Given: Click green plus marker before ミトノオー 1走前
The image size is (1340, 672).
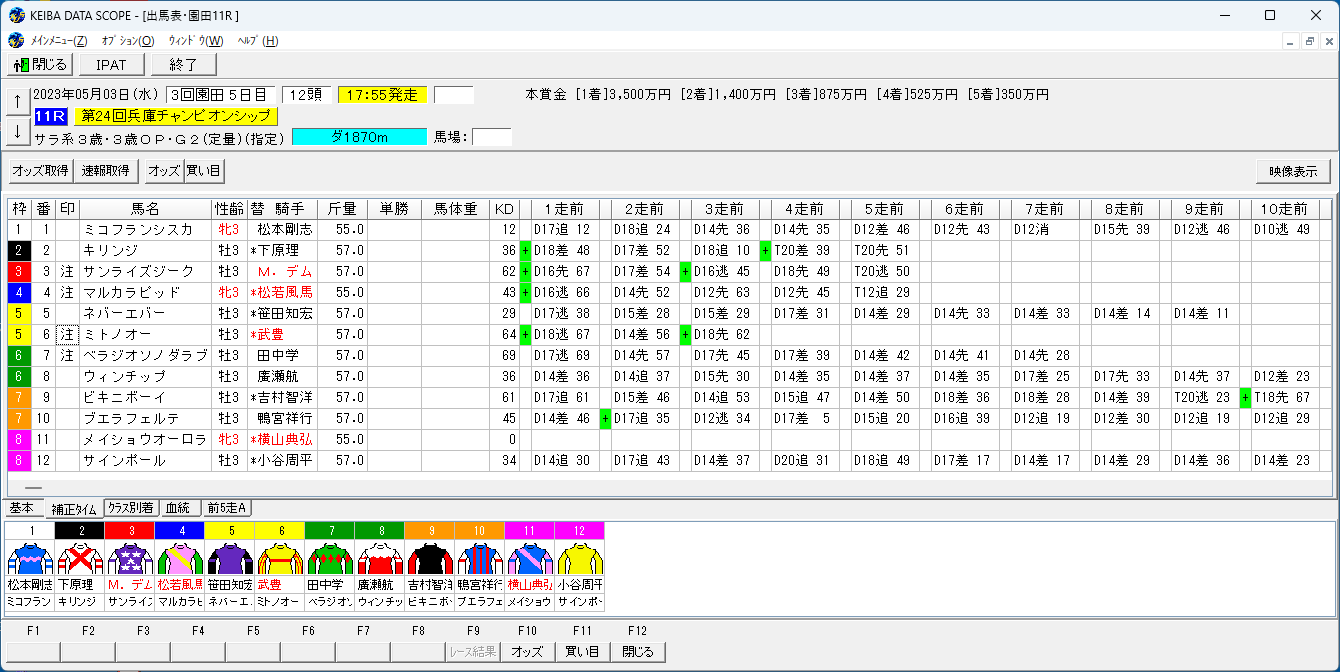Looking at the screenshot, I should pyautogui.click(x=525, y=334).
